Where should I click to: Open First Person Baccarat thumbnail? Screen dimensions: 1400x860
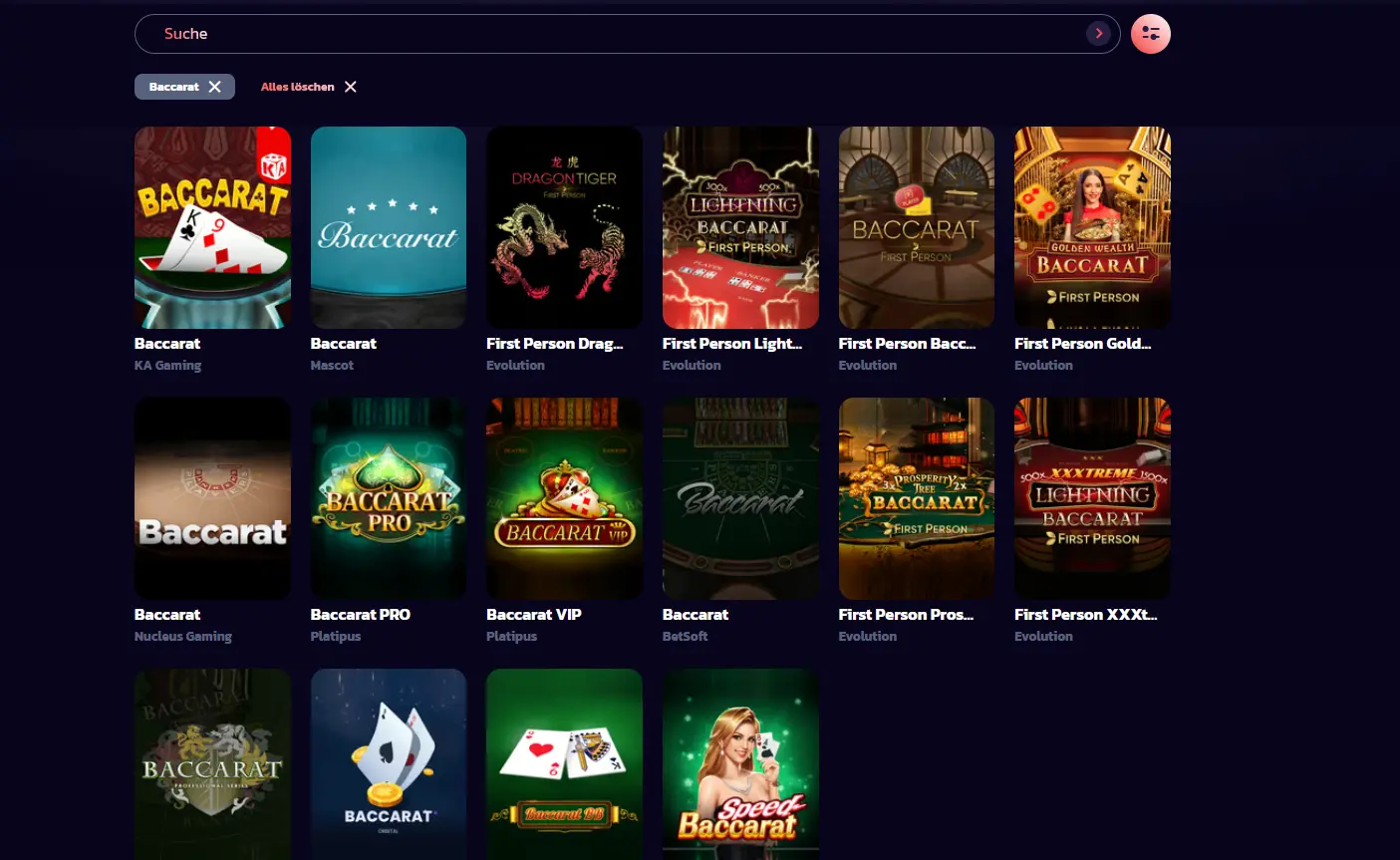coord(917,227)
